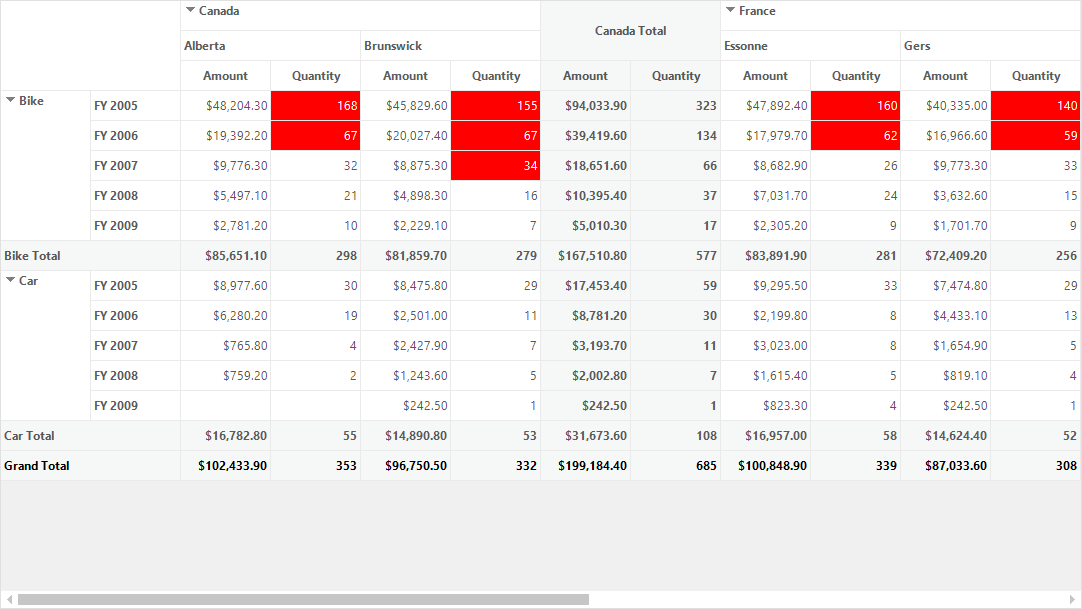Click the Quantity header under Brunswick

coord(495,76)
